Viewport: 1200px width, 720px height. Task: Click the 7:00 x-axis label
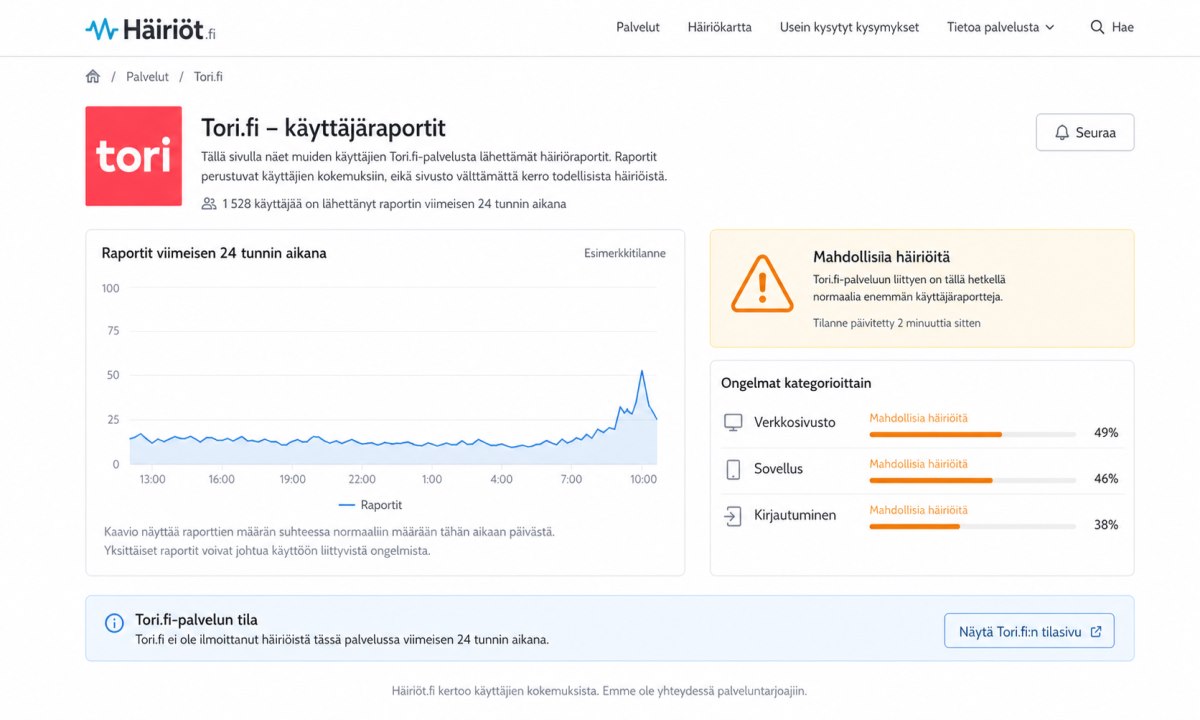click(571, 480)
